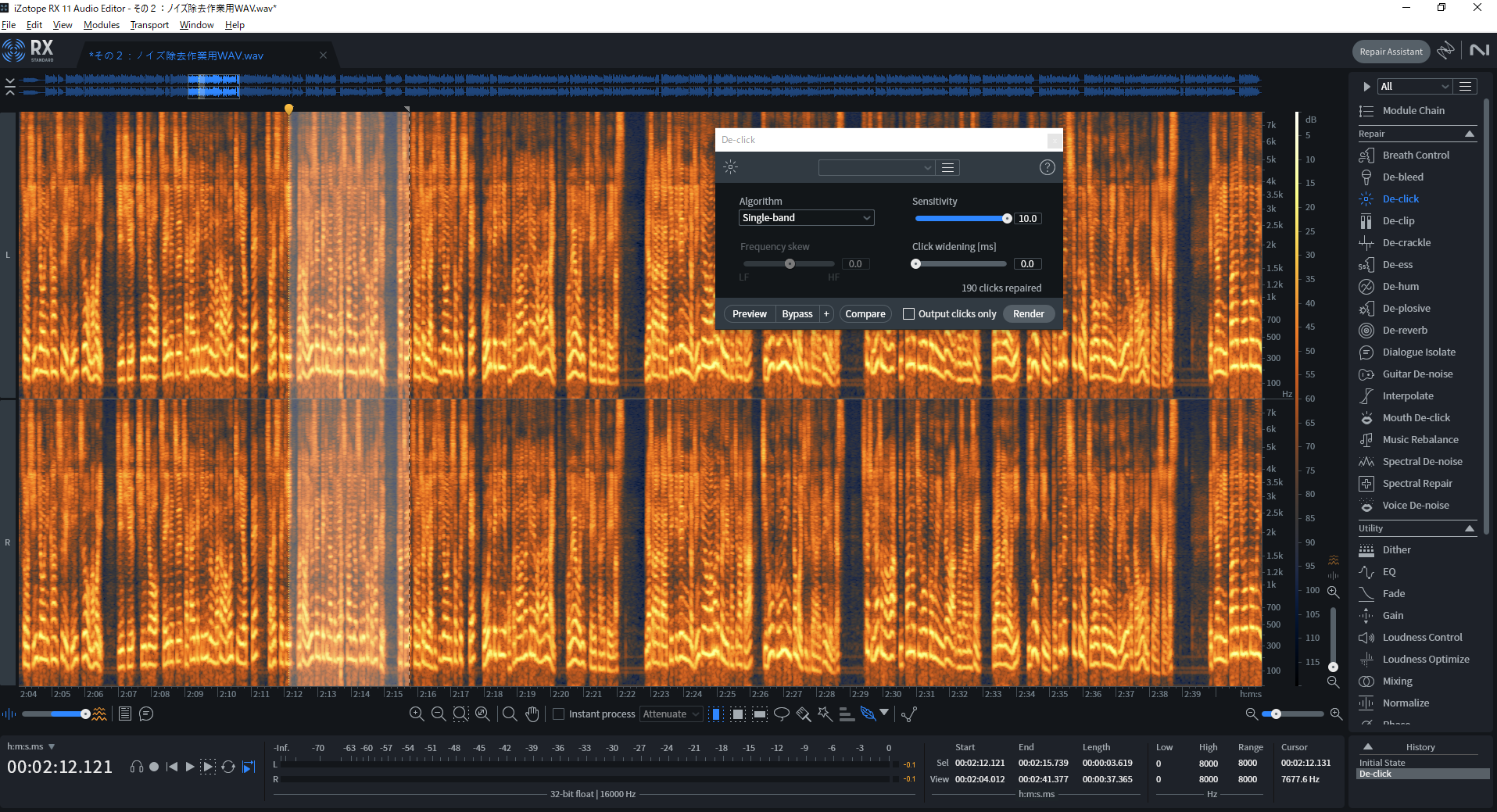Open the Window menu
1497x812 pixels.
tap(196, 25)
